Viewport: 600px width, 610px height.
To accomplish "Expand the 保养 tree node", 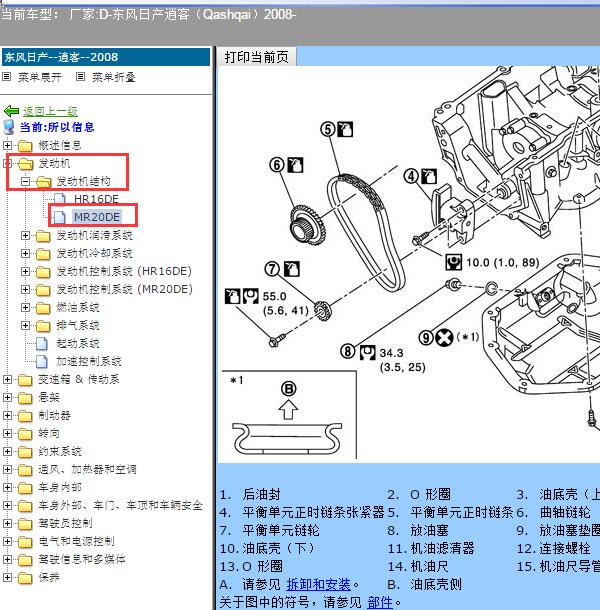I will [x=7, y=577].
